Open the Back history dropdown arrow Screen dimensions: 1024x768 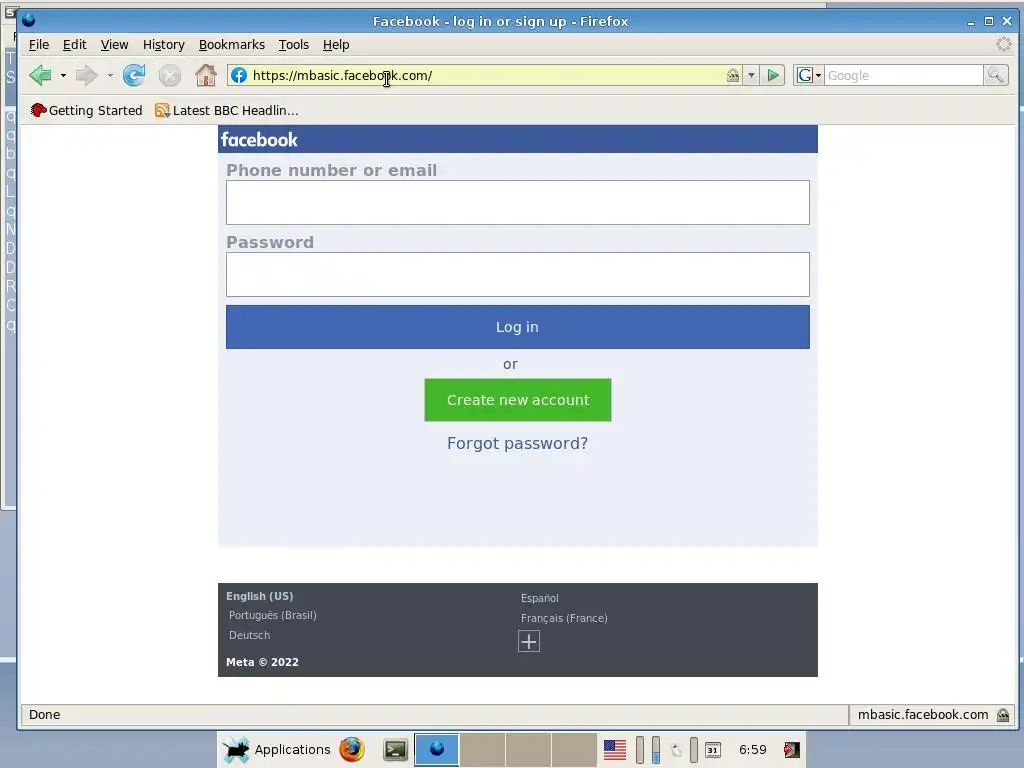tap(63, 76)
